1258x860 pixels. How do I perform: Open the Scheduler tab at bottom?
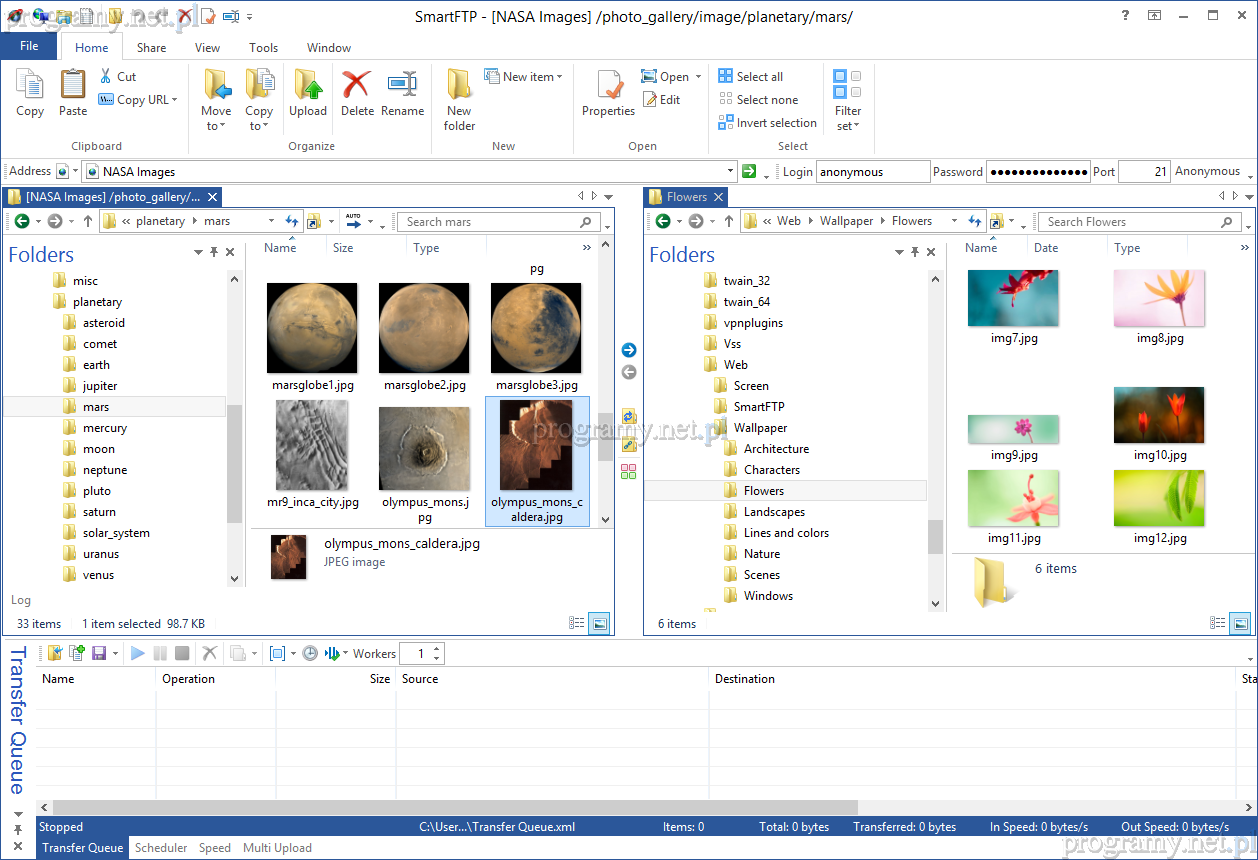(x=161, y=848)
